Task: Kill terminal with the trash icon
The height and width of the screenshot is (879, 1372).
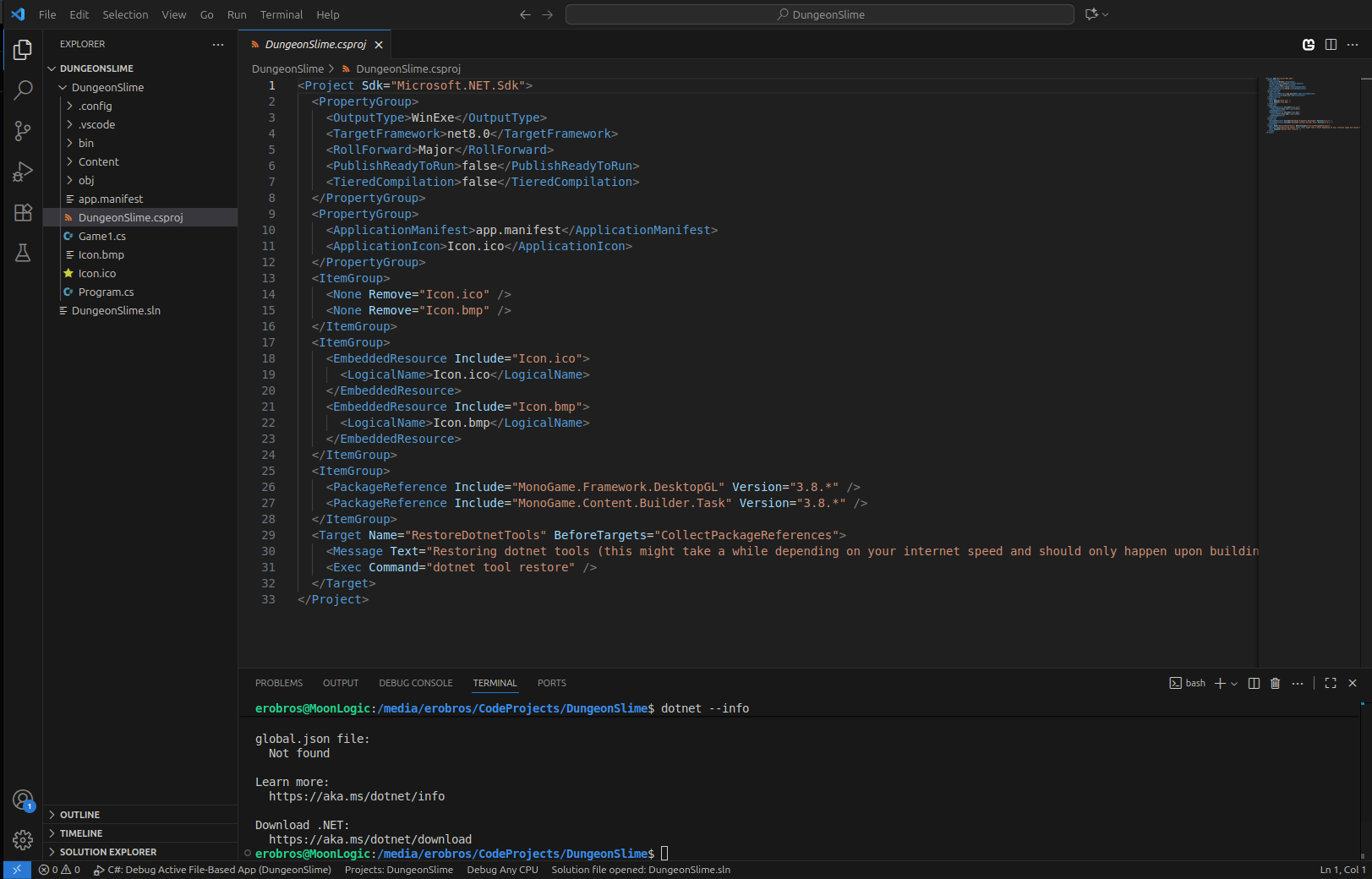Action: 1275,683
